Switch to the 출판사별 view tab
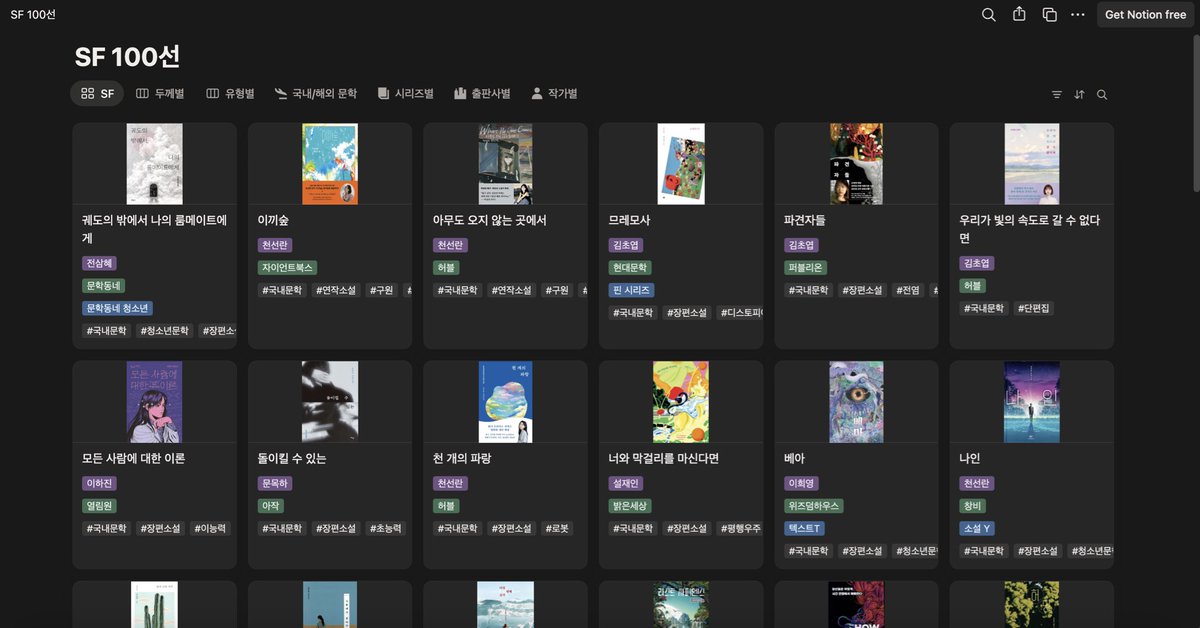The height and width of the screenshot is (628, 1200). [482, 93]
